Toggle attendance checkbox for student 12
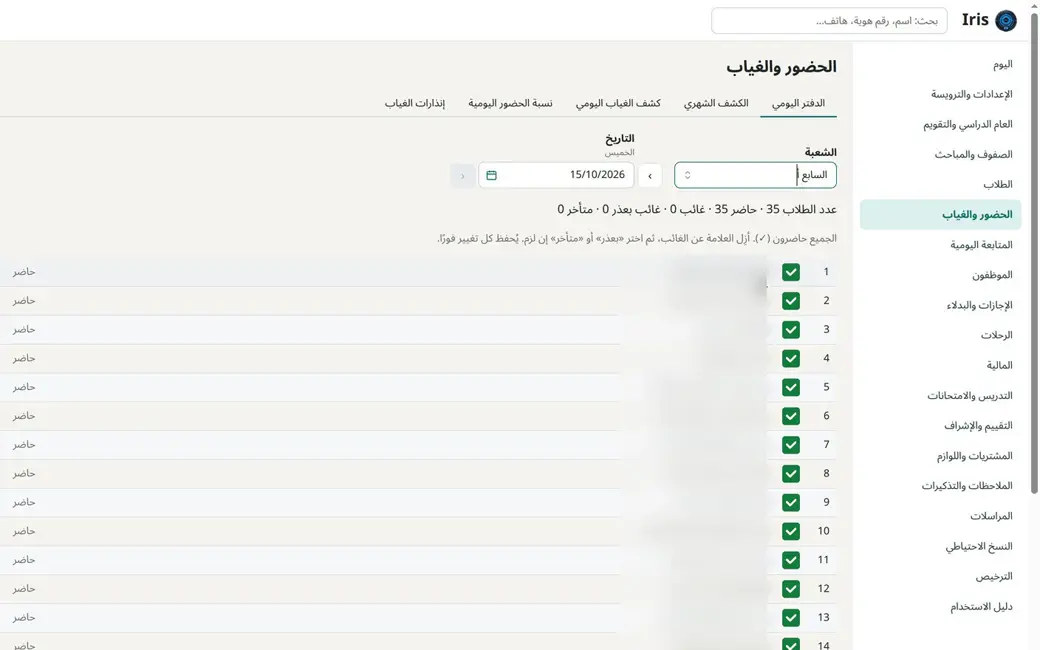 pyautogui.click(x=791, y=589)
